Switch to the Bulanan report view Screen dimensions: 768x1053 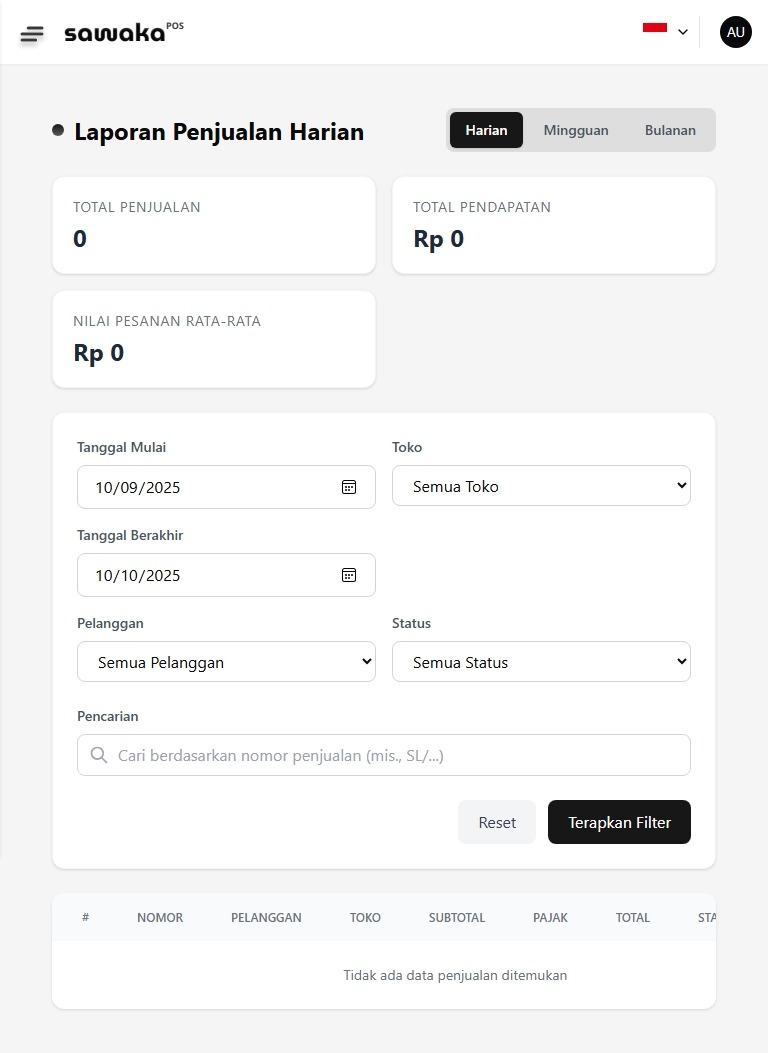(670, 130)
